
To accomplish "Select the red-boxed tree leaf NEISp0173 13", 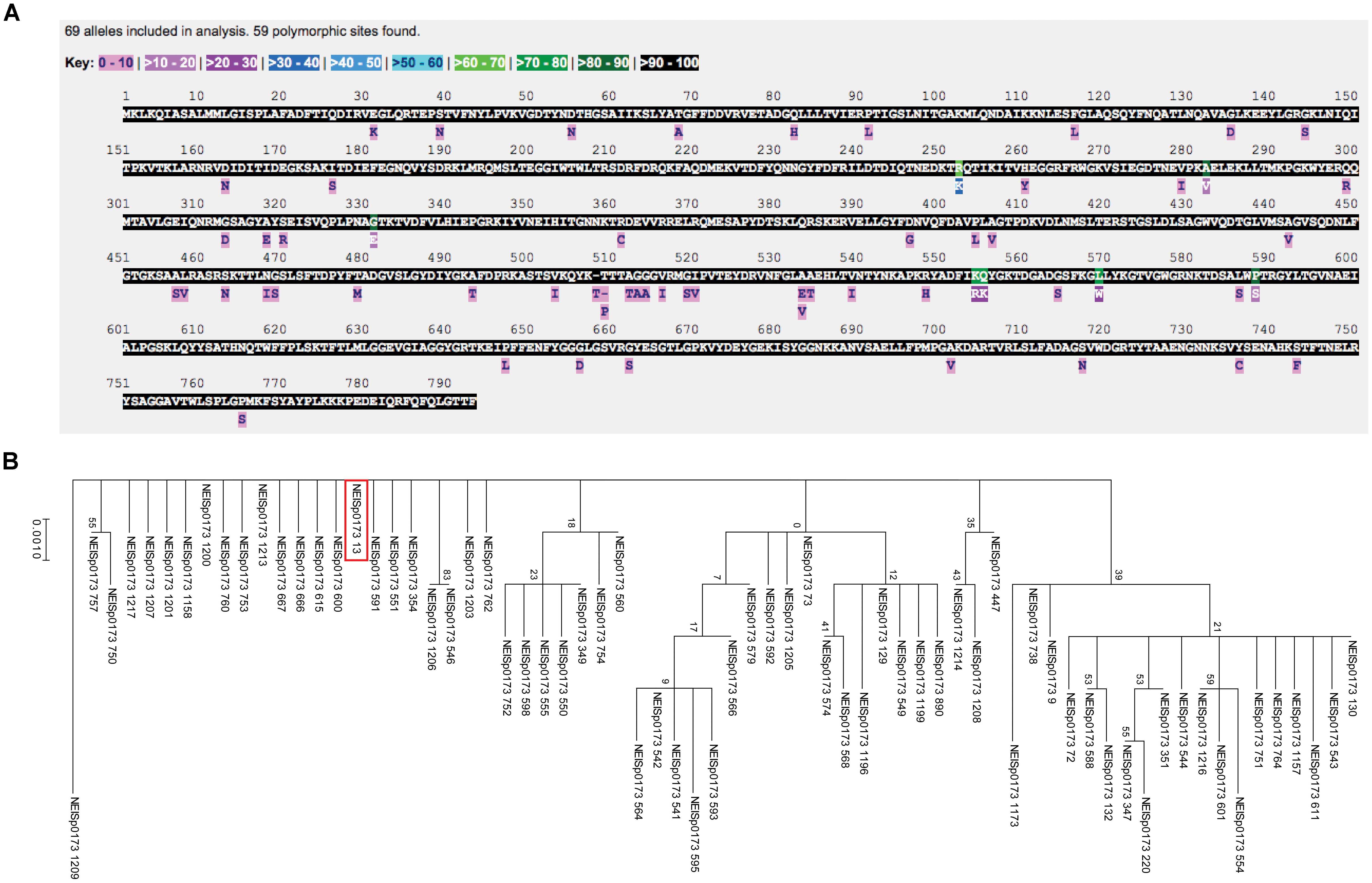I will pos(356,520).
